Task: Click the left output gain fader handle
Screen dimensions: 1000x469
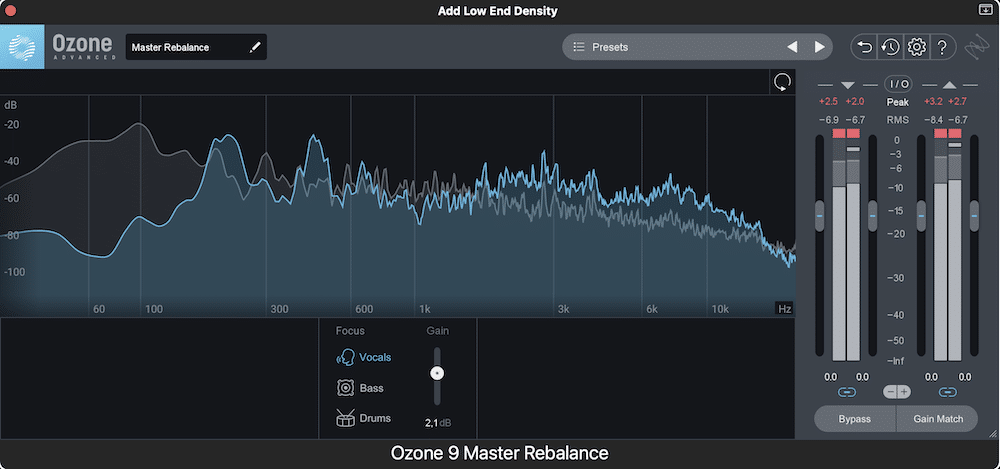Action: point(921,216)
